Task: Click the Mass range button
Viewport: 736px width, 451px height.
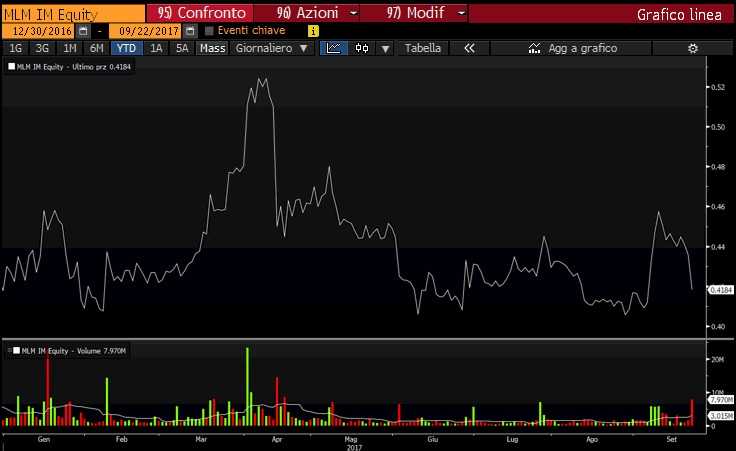Action: (211, 48)
